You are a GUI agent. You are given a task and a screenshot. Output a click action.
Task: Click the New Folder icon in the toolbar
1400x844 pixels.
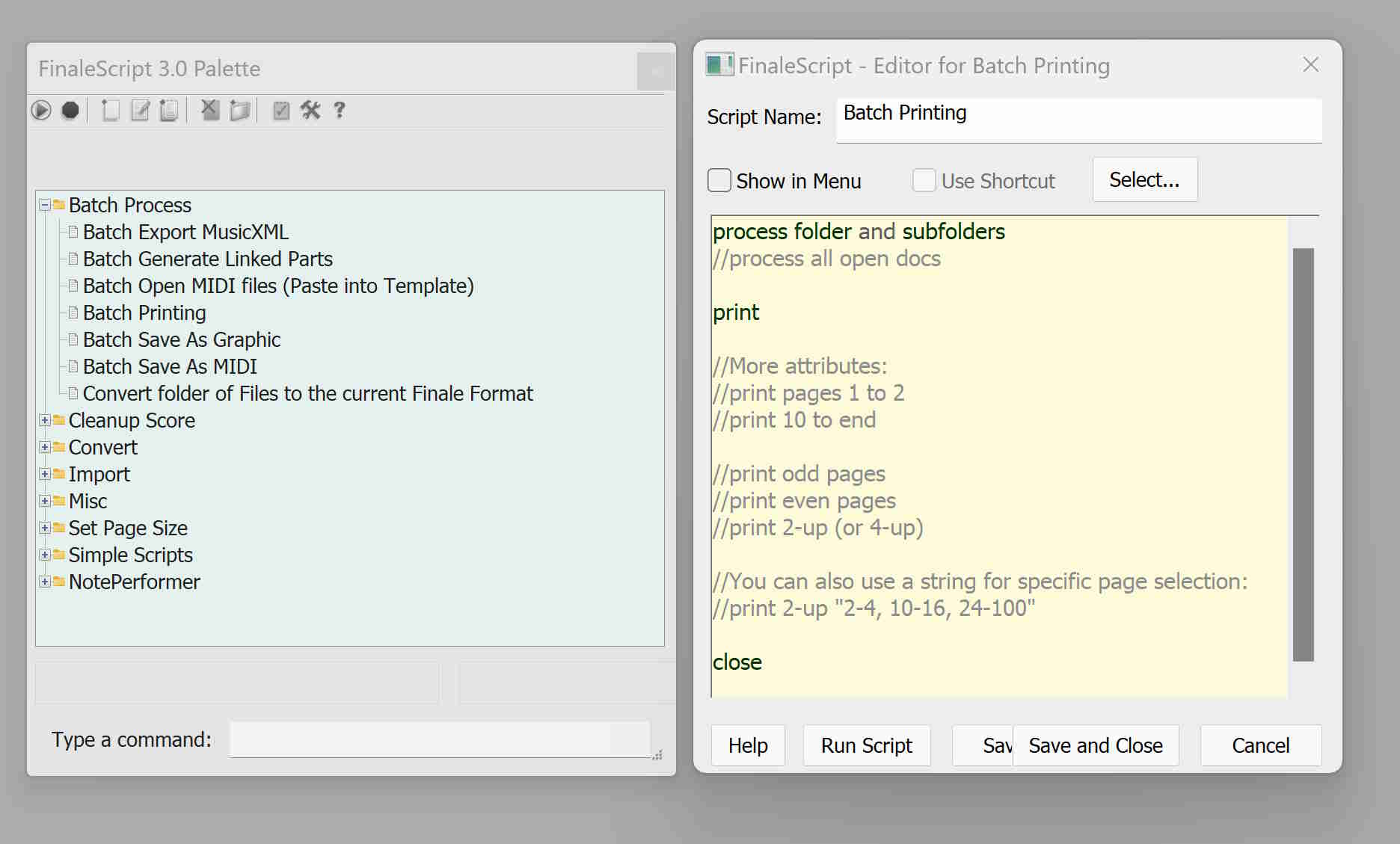239,111
